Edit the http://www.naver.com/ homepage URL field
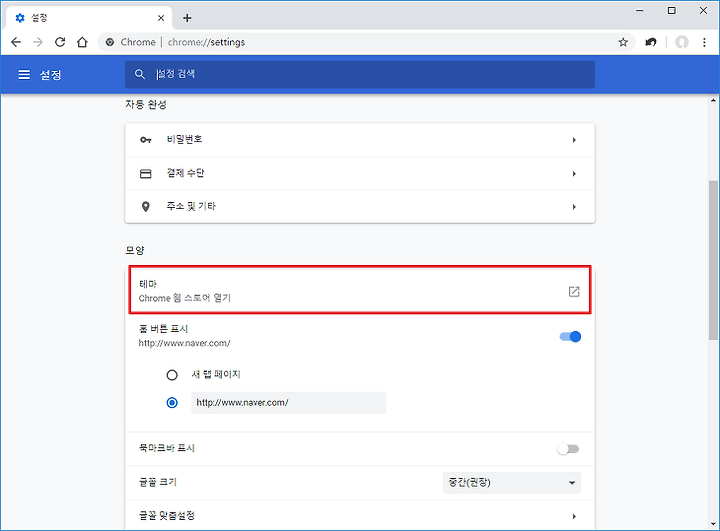This screenshot has height=531, width=720. click(289, 402)
